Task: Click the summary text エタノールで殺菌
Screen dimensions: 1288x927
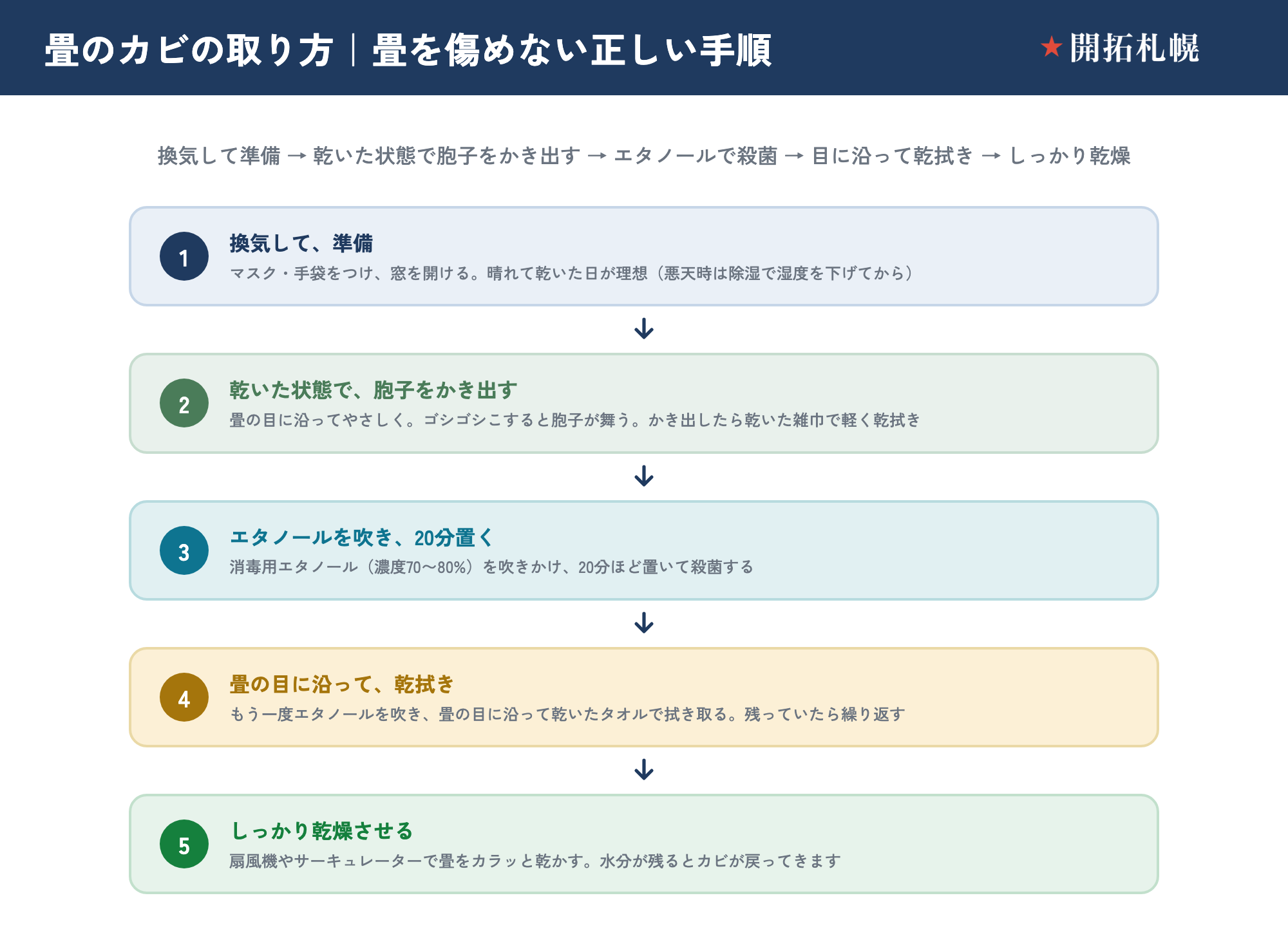Action: tap(696, 156)
